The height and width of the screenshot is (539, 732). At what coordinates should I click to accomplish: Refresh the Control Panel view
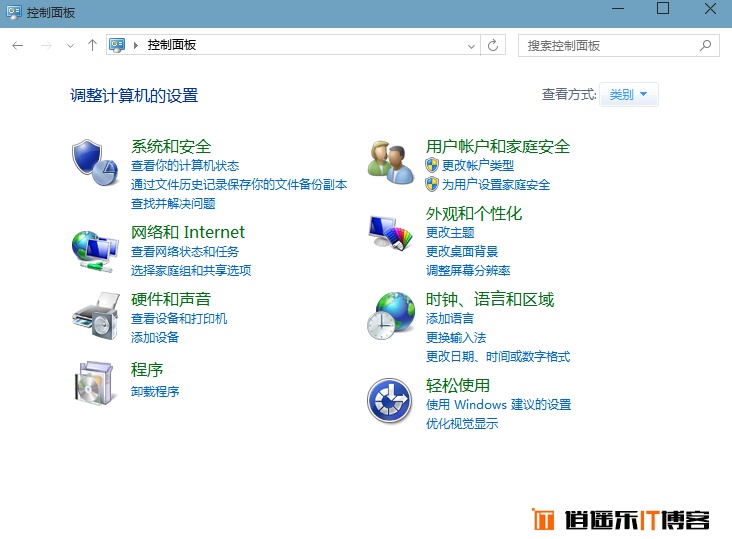pos(493,45)
